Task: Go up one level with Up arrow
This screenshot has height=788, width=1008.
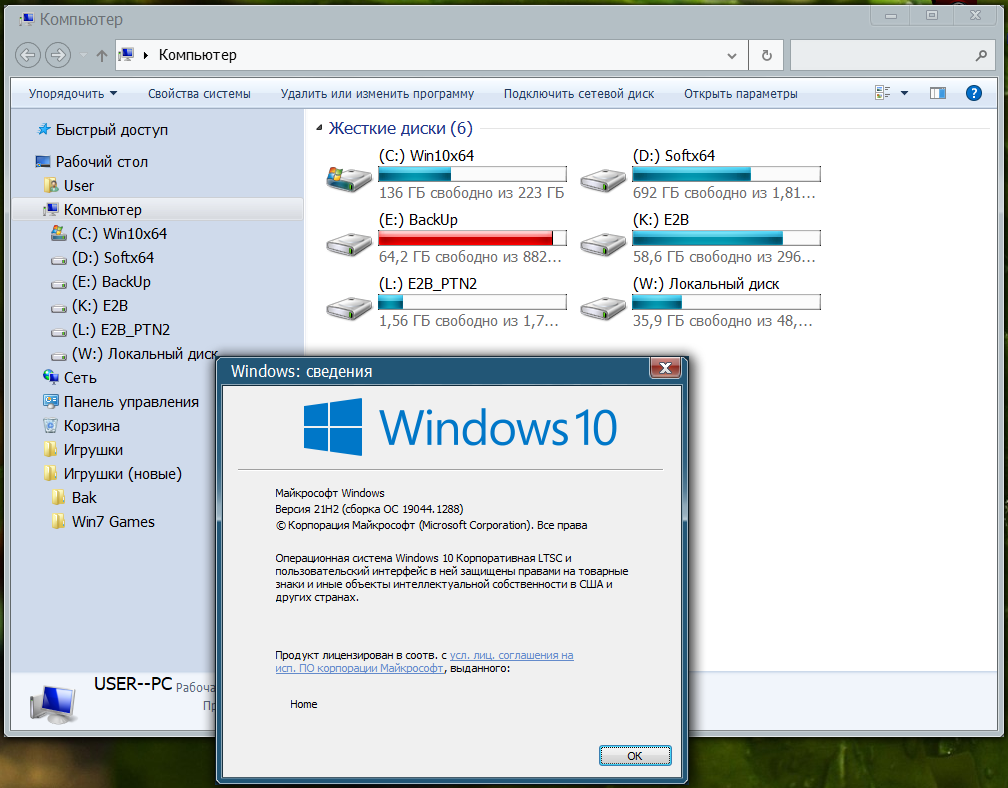Action: [102, 56]
